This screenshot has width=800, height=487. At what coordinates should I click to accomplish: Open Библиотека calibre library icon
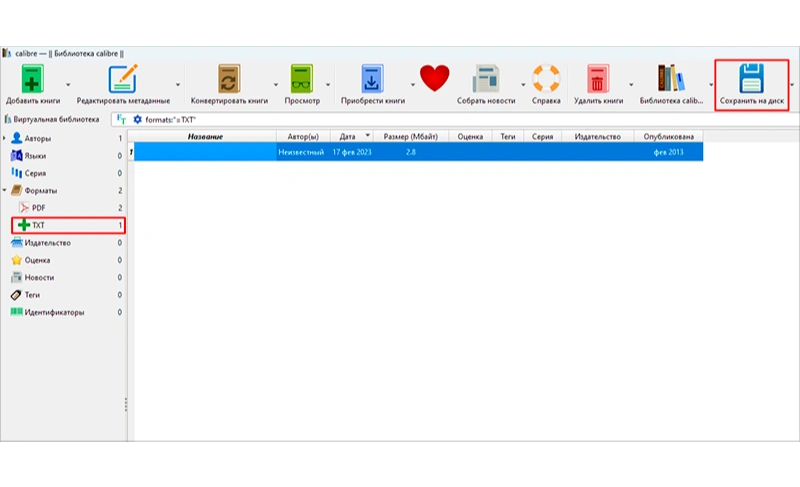click(x=671, y=79)
